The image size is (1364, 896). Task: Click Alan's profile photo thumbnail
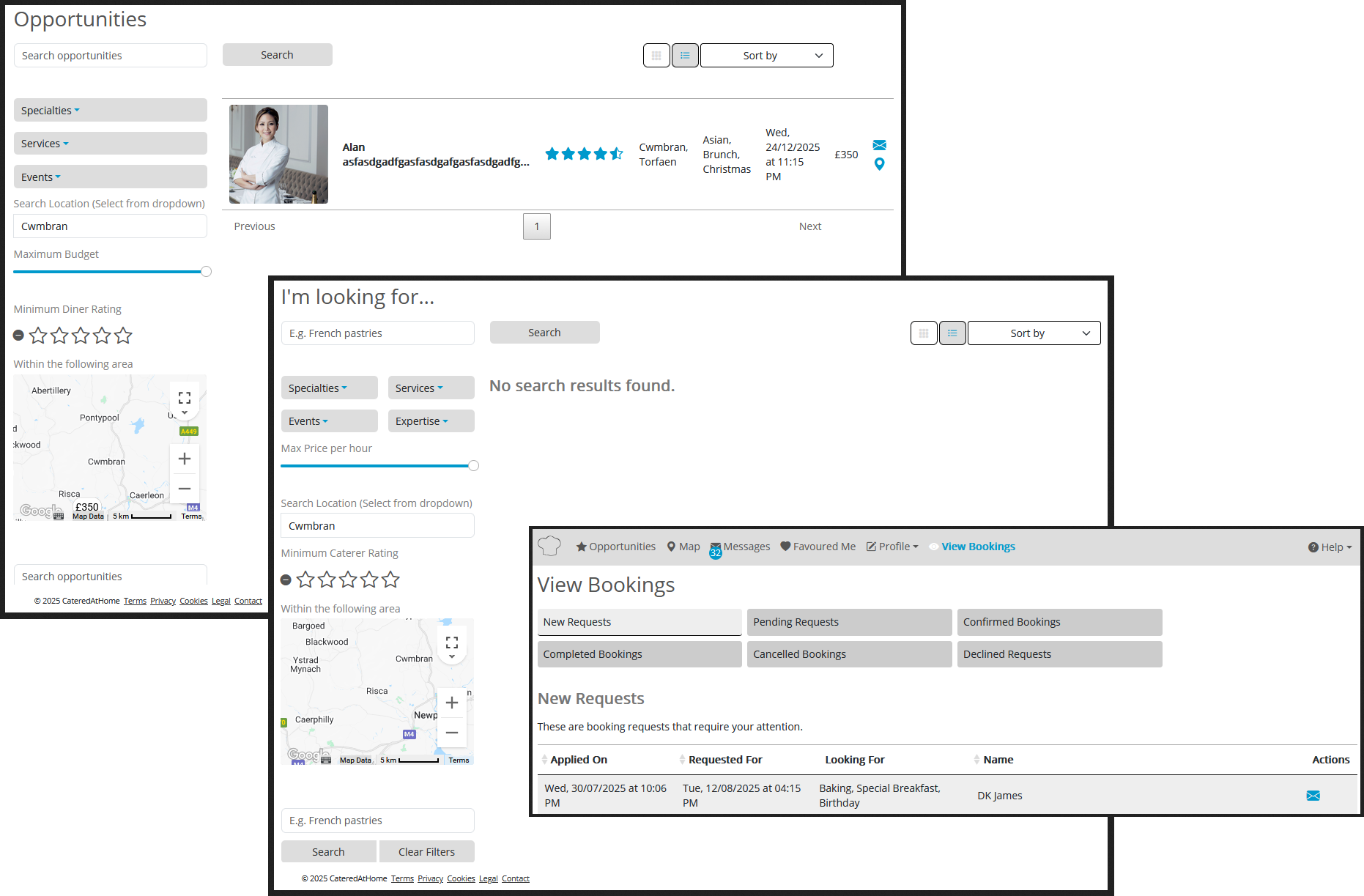pos(278,154)
